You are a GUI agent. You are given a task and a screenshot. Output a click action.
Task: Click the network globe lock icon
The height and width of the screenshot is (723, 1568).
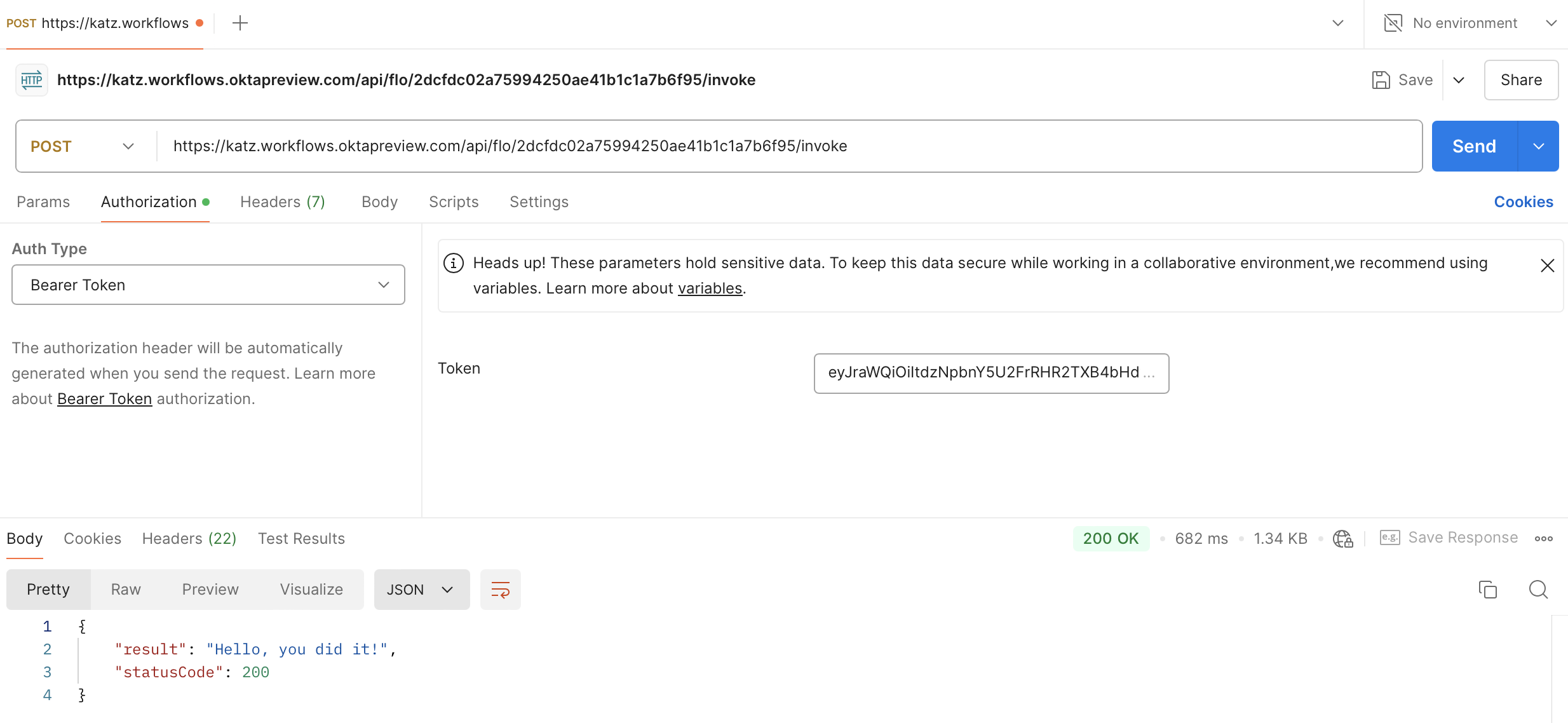(1342, 539)
